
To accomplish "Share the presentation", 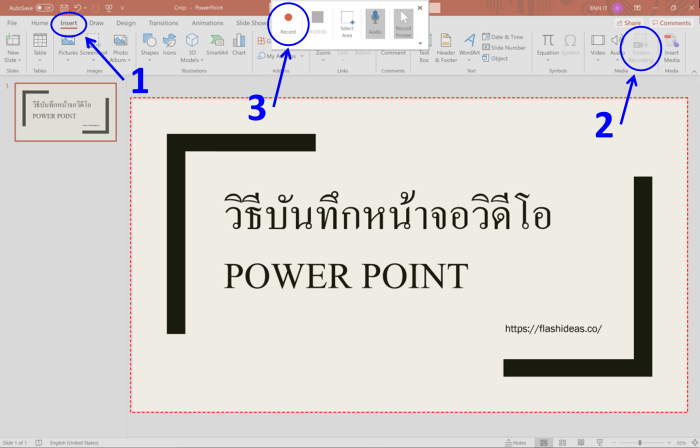I will click(x=629, y=23).
